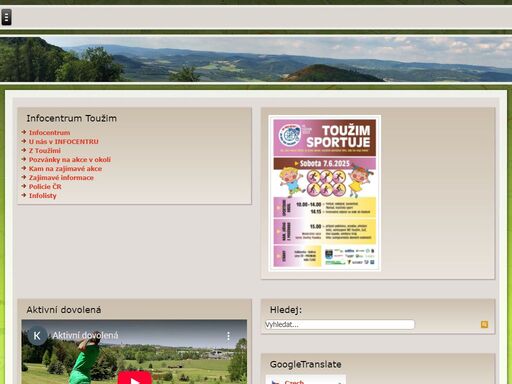Screen dimensions: 512x384
Task: Open Pozvánky na akce v okolí
Action: 70,160
